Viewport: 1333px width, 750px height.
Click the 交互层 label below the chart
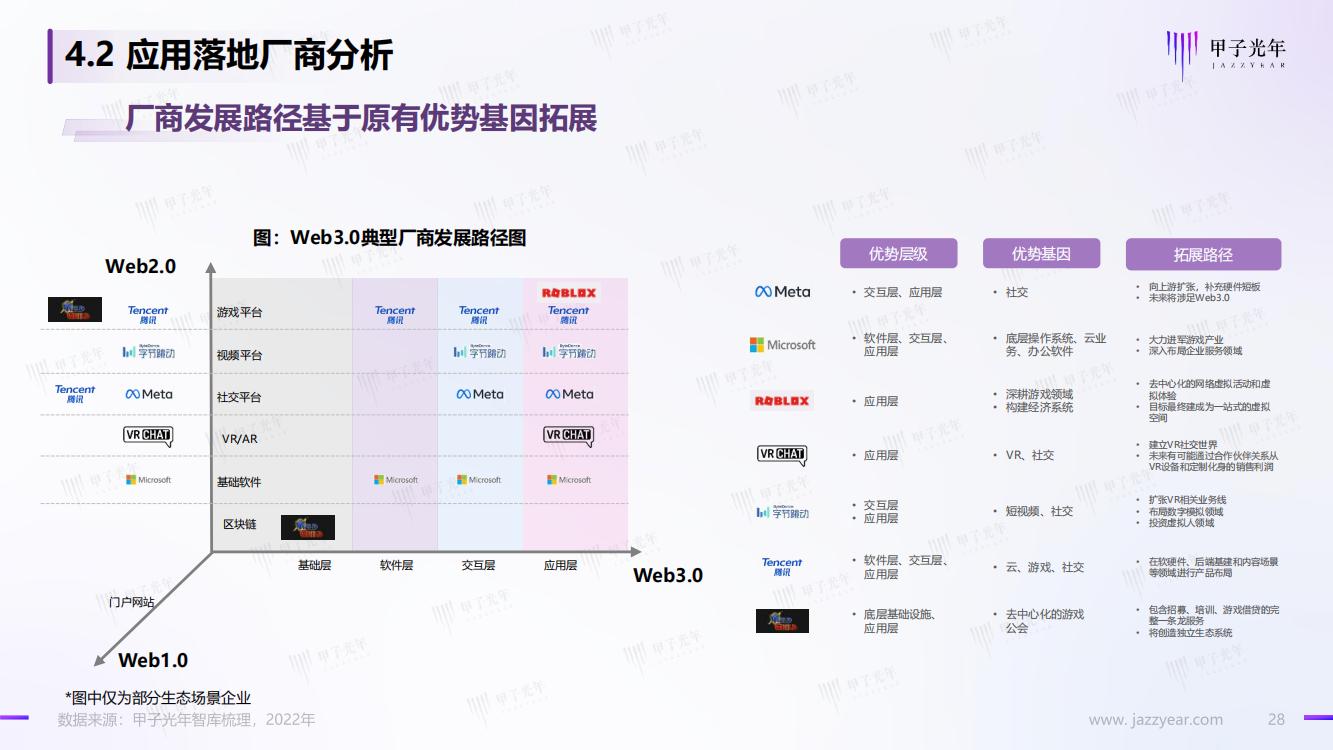(x=478, y=565)
